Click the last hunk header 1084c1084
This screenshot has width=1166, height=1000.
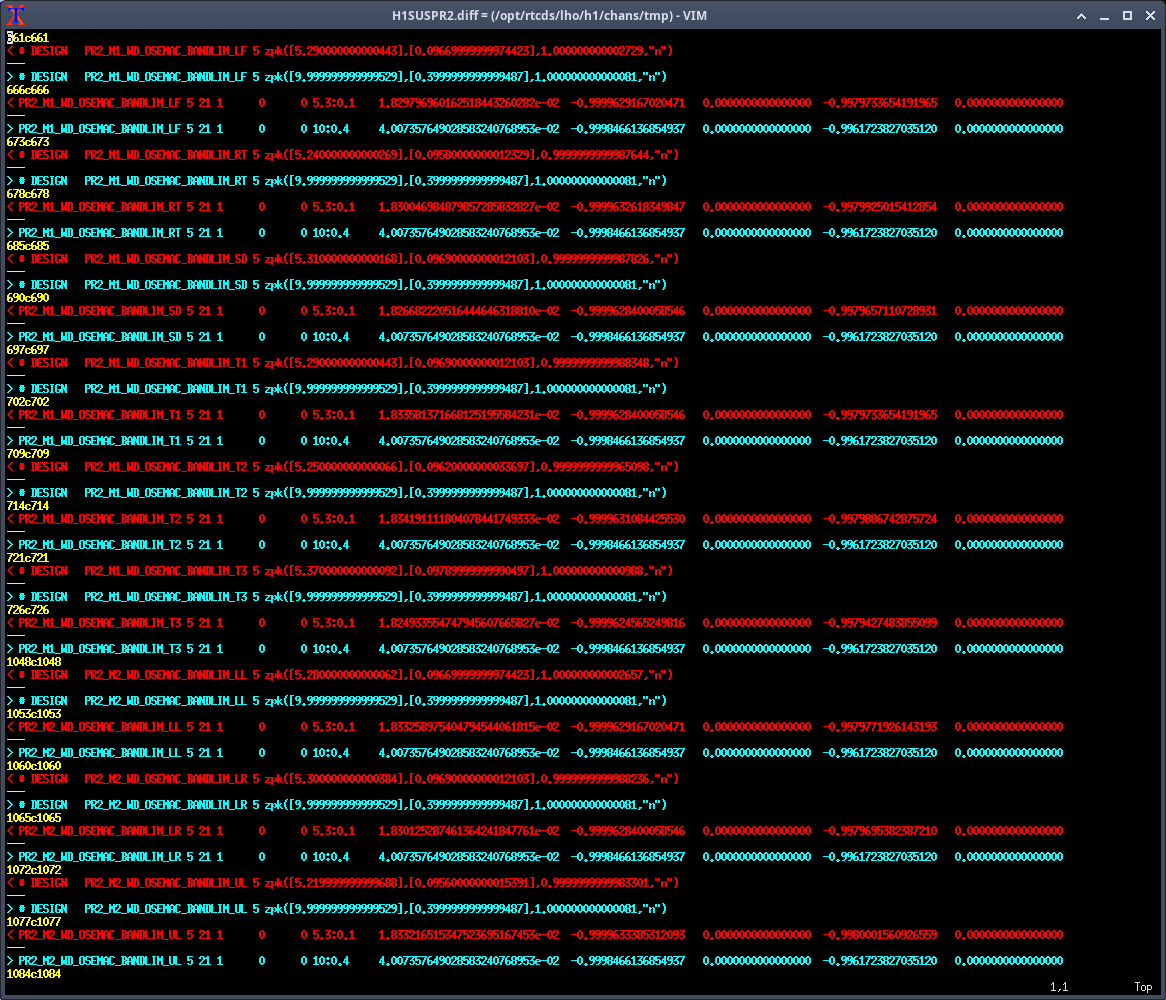coord(33,974)
